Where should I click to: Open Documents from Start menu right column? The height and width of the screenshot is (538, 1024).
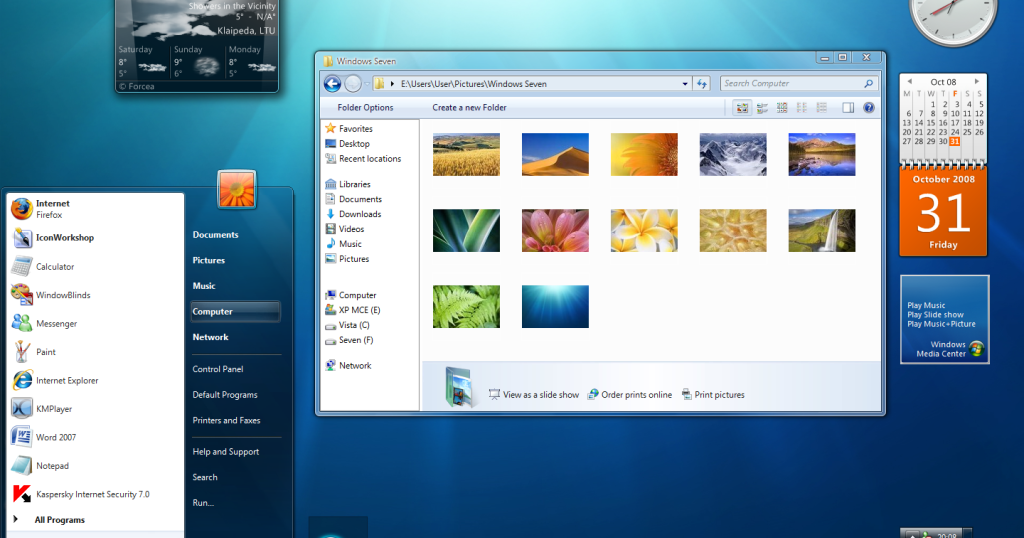pyautogui.click(x=216, y=235)
